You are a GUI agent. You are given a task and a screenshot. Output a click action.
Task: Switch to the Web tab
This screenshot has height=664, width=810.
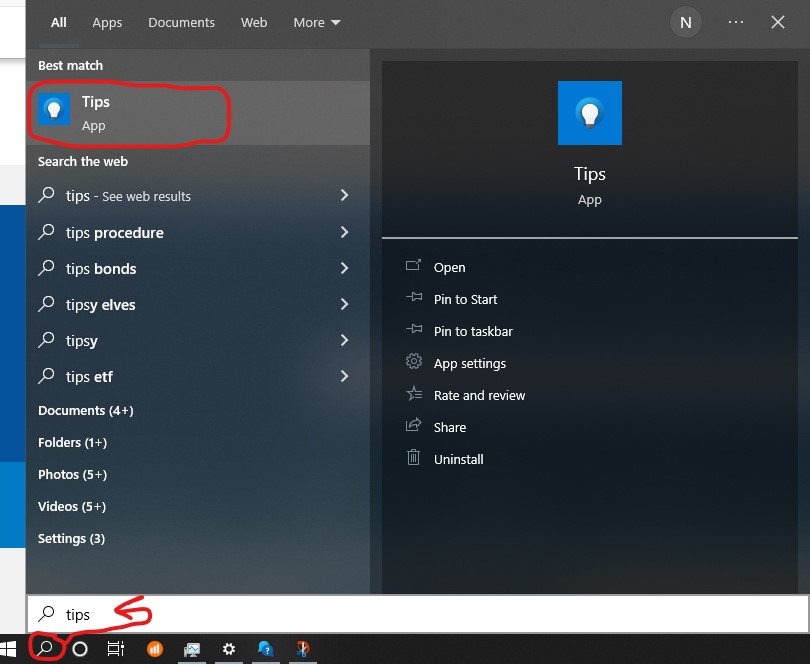254,23
